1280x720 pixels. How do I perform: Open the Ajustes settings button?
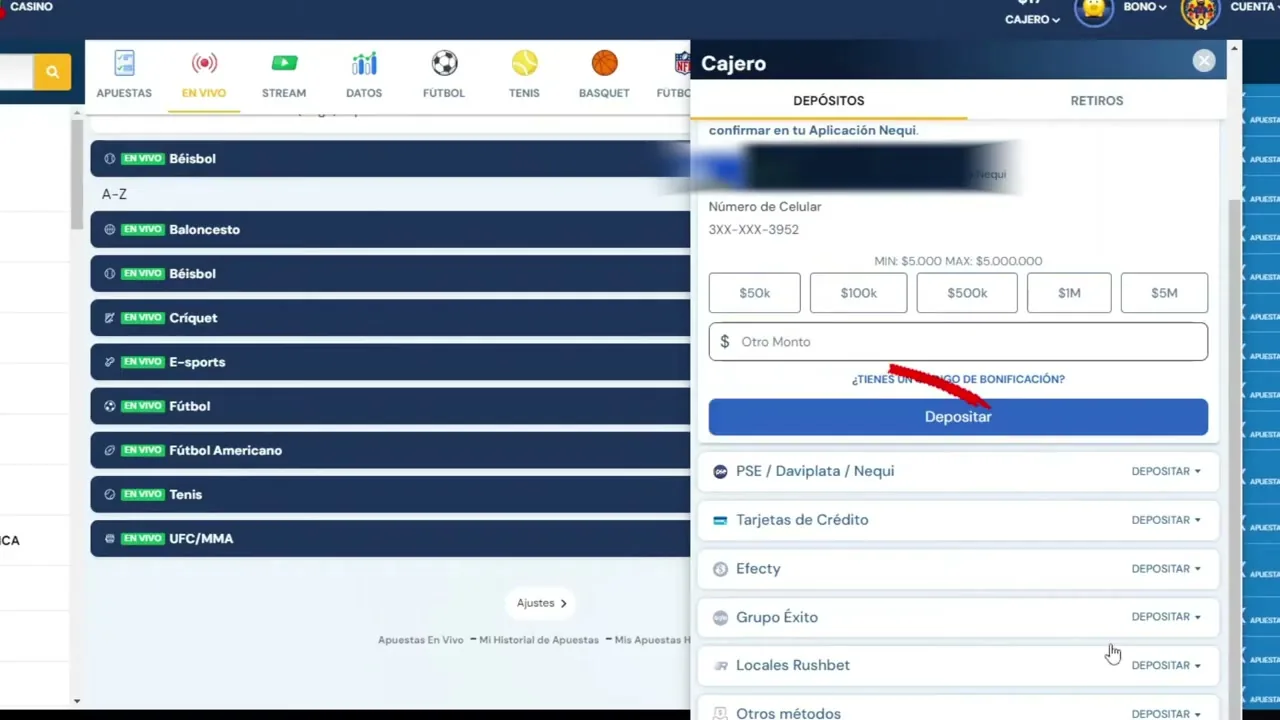(542, 603)
